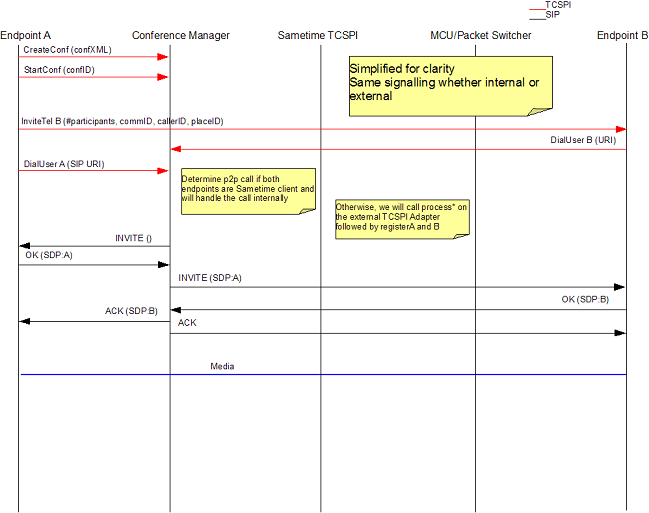Viewport: 649px width, 513px height.
Task: Click the red TCSPI legend line sample
Action: point(537,9)
